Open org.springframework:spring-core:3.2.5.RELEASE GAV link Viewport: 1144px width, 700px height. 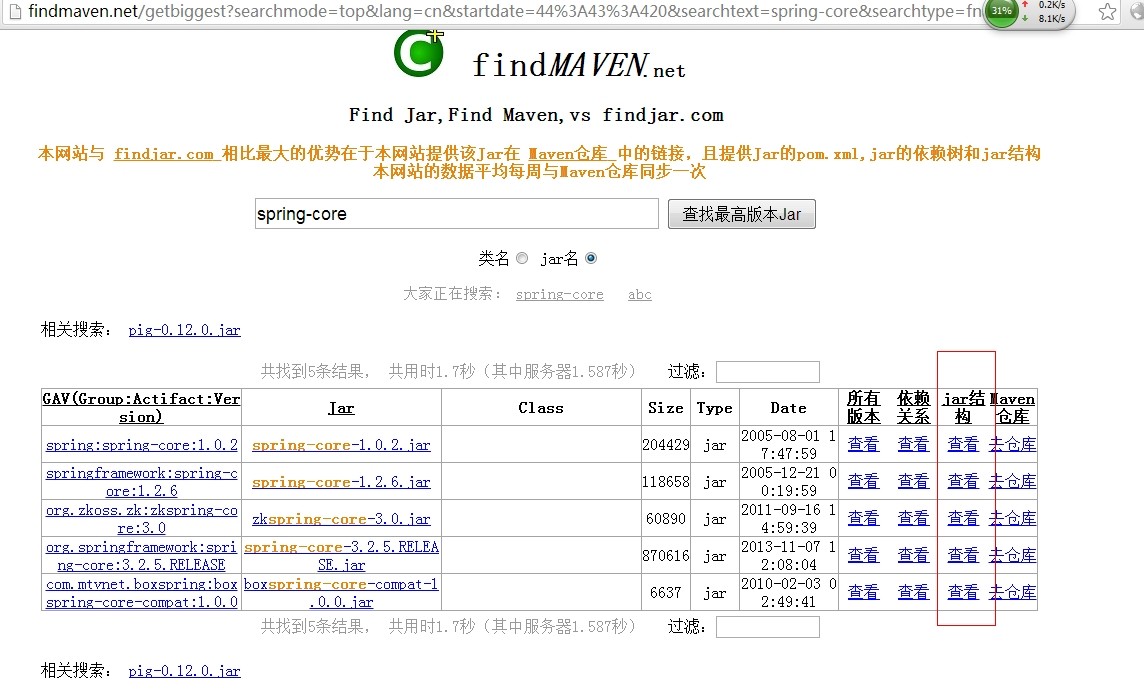(142, 556)
